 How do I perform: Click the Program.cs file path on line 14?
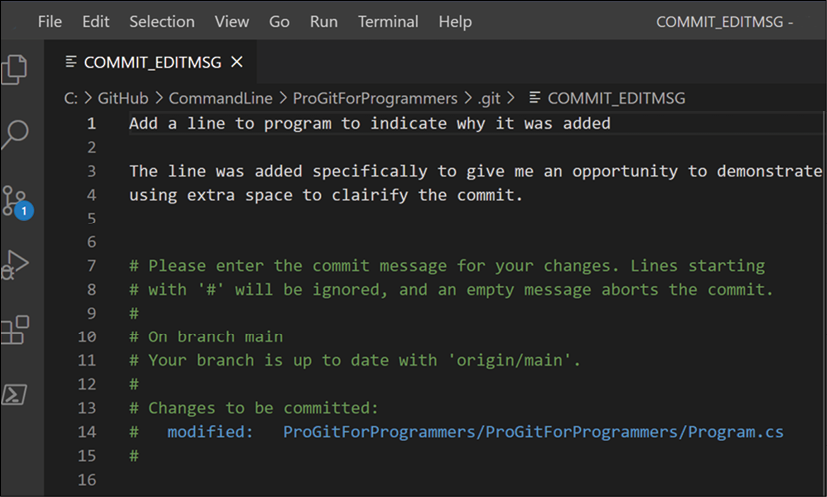tap(533, 432)
